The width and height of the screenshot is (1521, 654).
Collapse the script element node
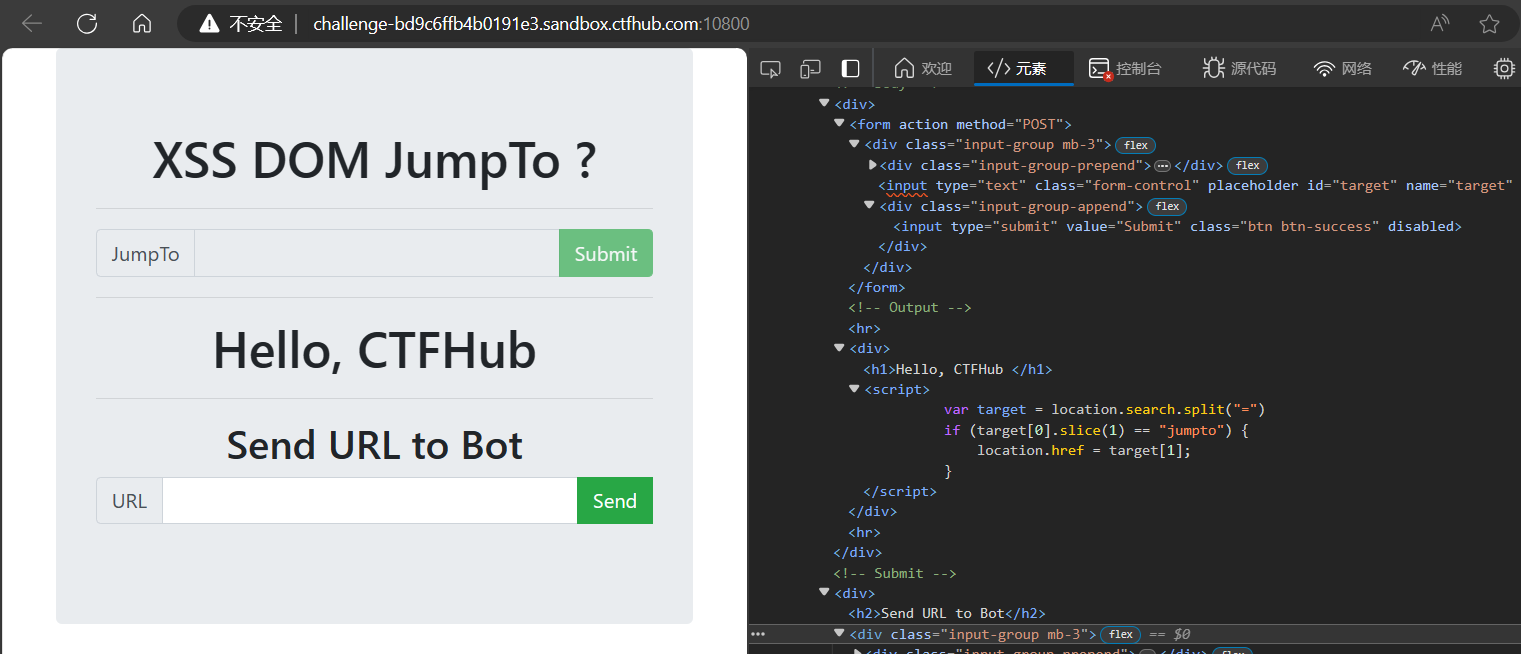click(x=854, y=389)
